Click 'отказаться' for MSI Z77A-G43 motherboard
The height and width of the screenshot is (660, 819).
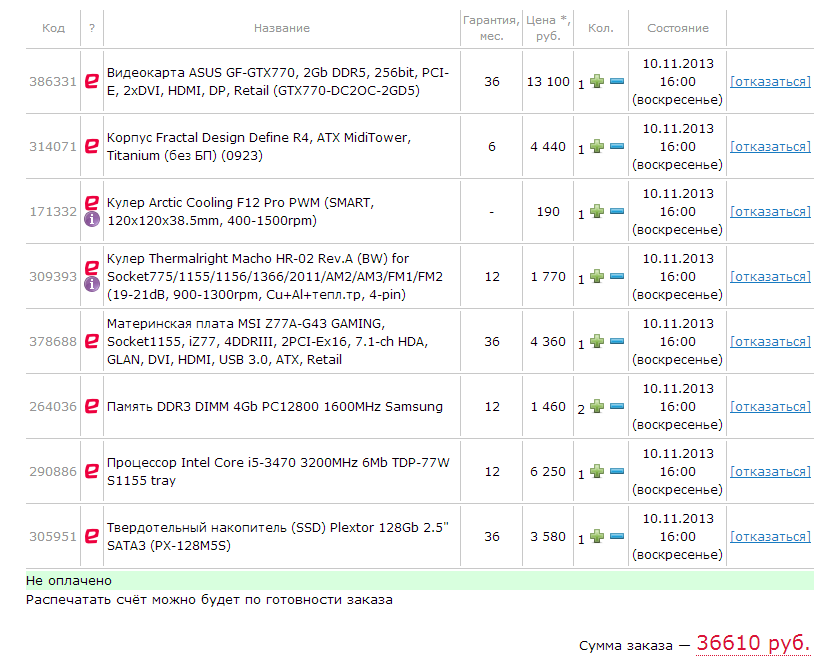tap(770, 342)
